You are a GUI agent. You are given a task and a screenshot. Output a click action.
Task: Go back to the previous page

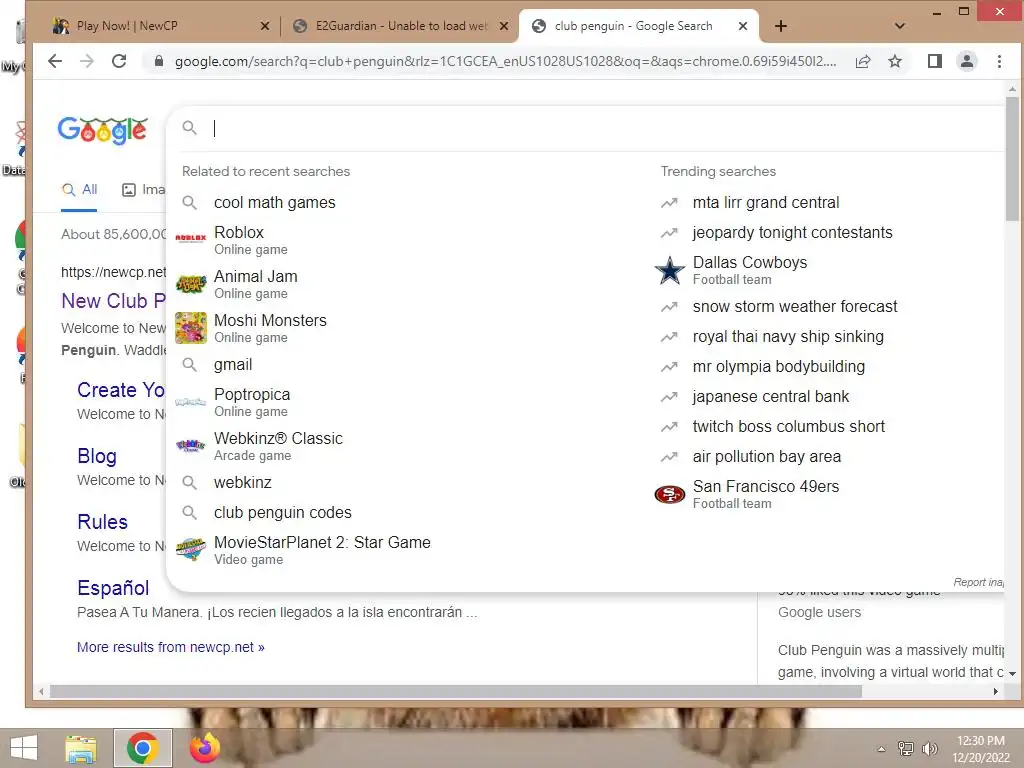tap(55, 61)
